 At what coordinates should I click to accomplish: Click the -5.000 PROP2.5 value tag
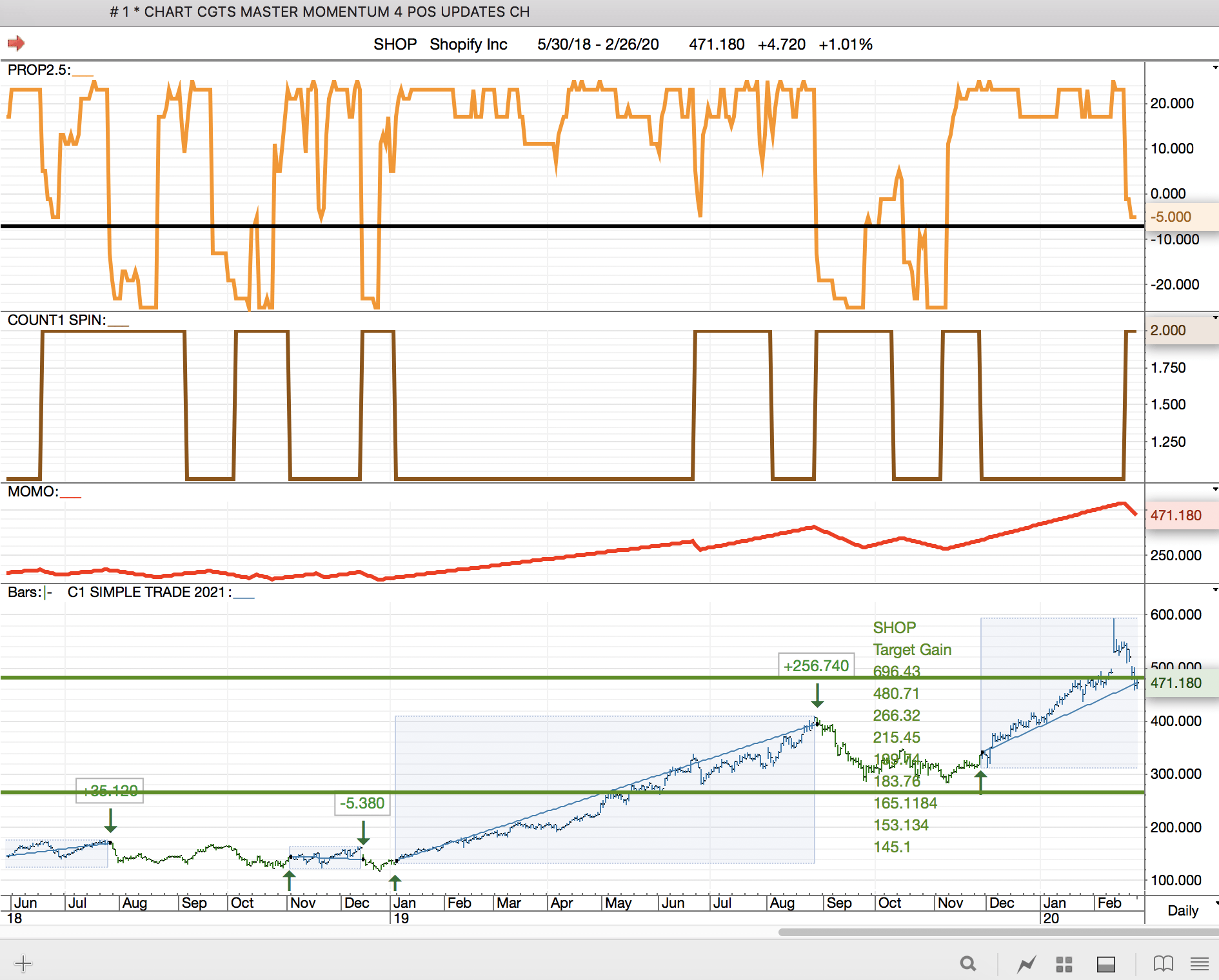point(1182,217)
